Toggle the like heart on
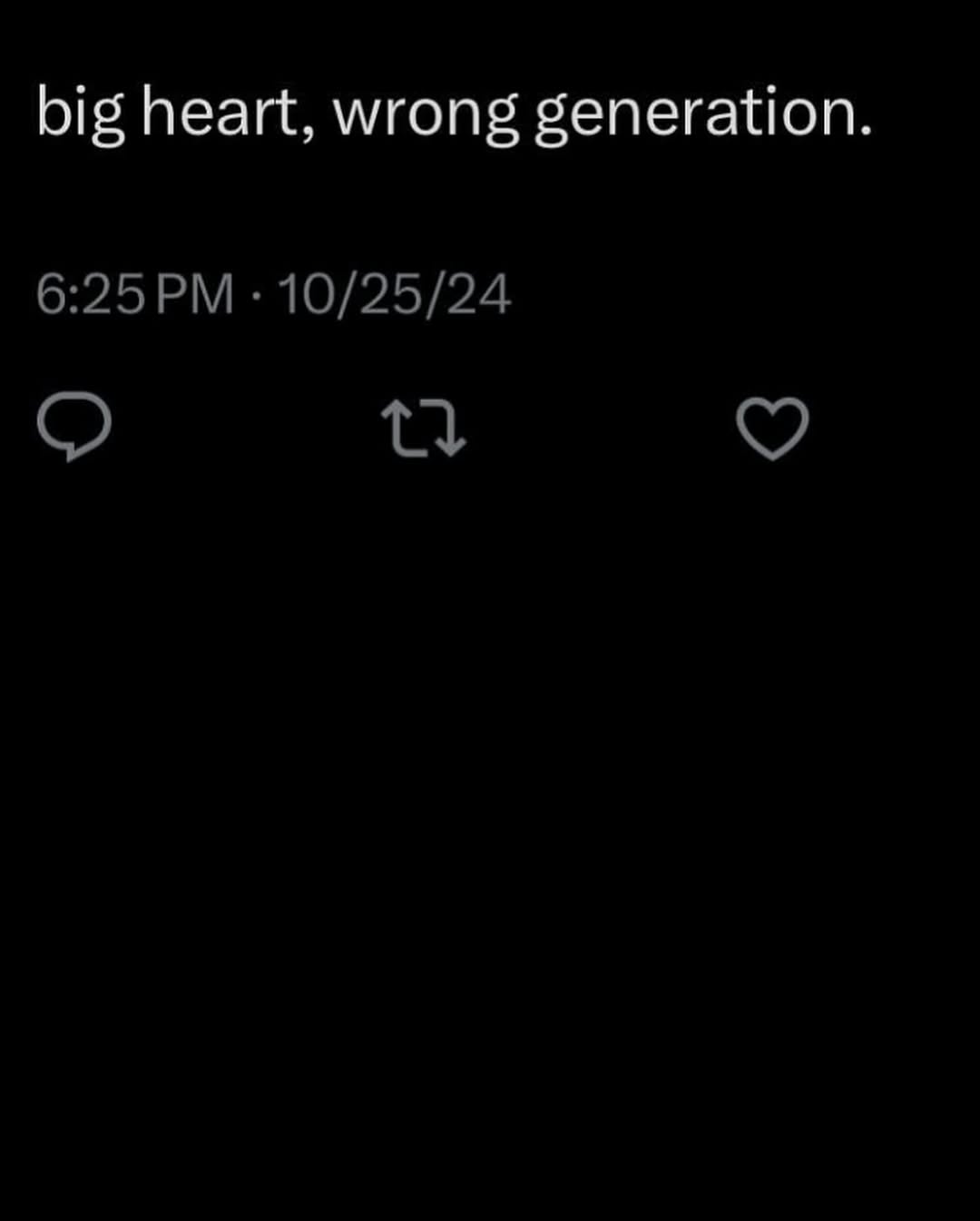Image resolution: width=980 pixels, height=1221 pixels. (771, 428)
